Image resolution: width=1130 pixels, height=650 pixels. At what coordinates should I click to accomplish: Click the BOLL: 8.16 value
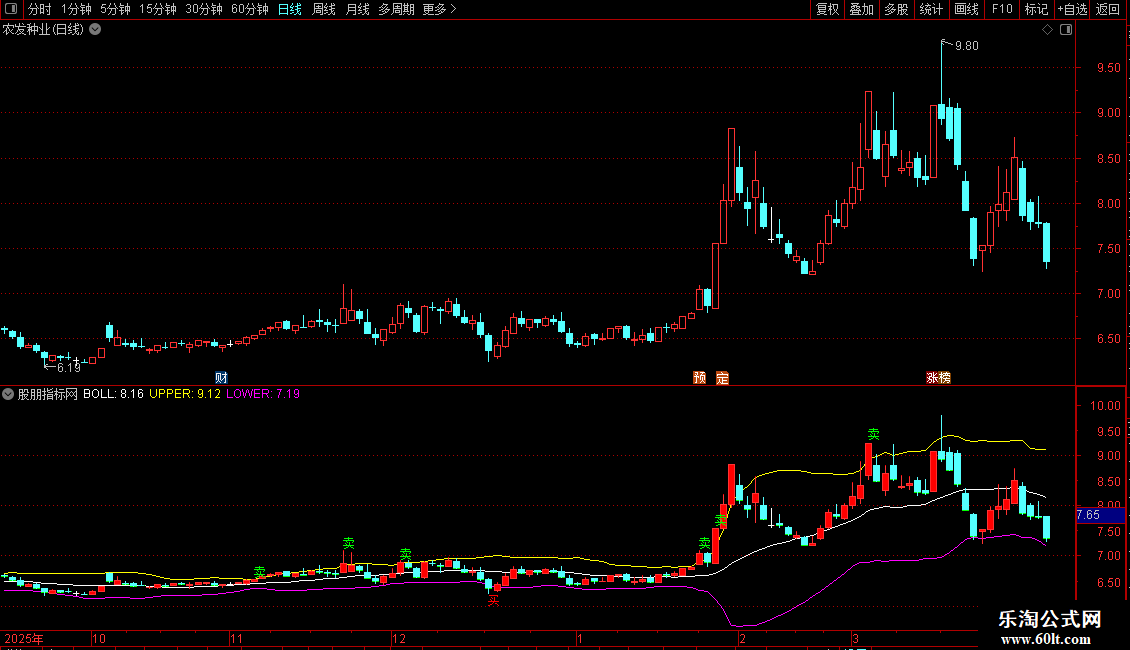click(x=113, y=394)
